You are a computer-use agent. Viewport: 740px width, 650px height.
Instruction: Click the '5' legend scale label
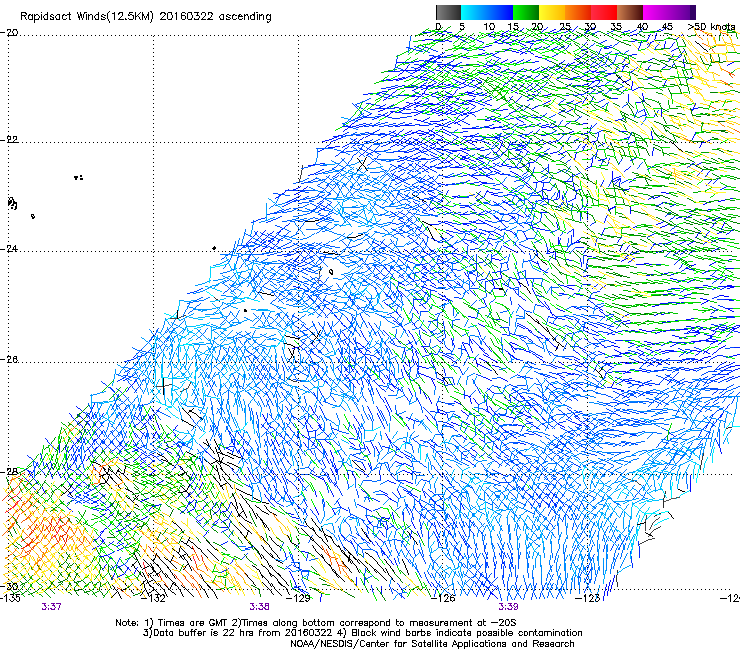point(462,27)
